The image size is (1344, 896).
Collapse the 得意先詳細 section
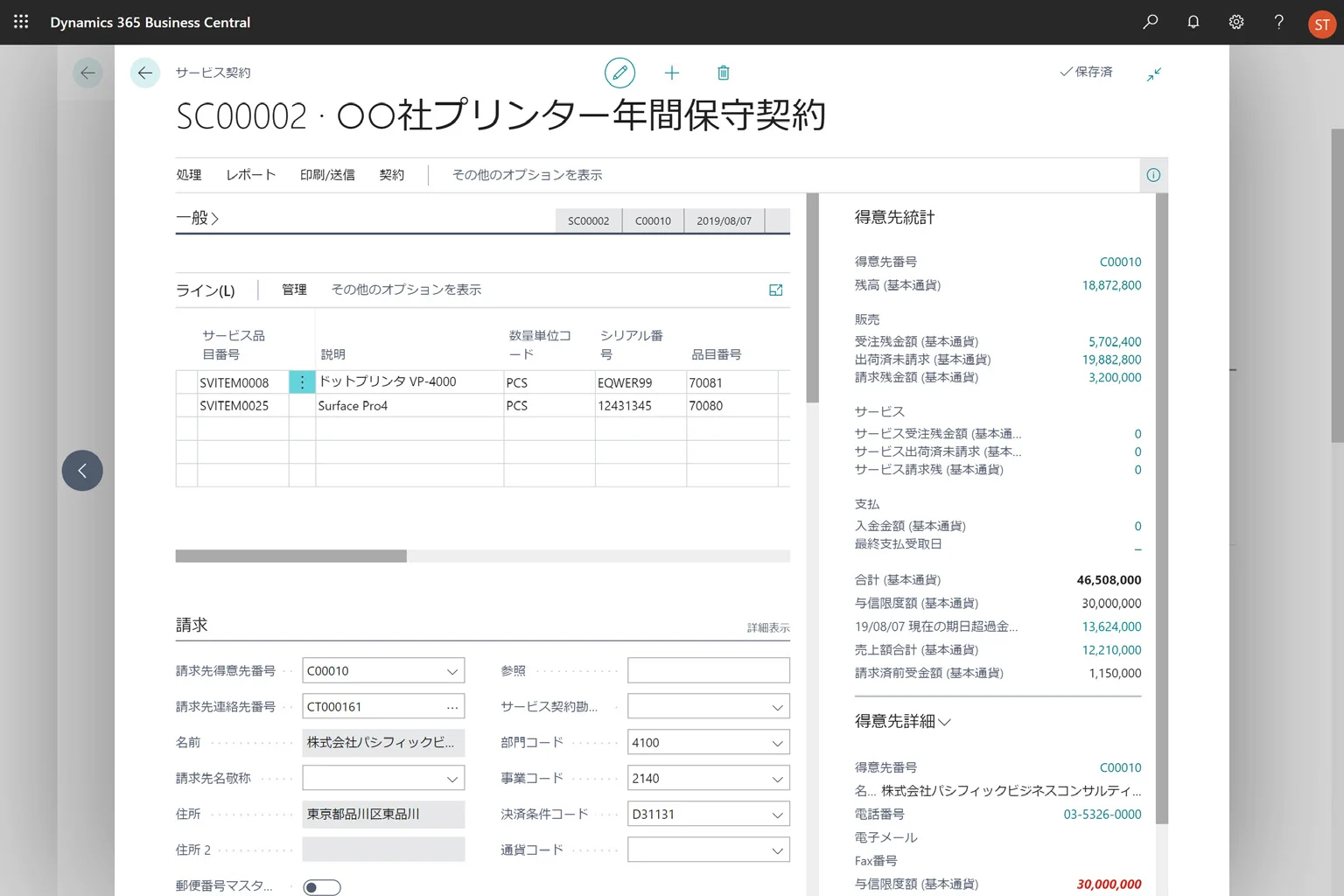tap(902, 721)
